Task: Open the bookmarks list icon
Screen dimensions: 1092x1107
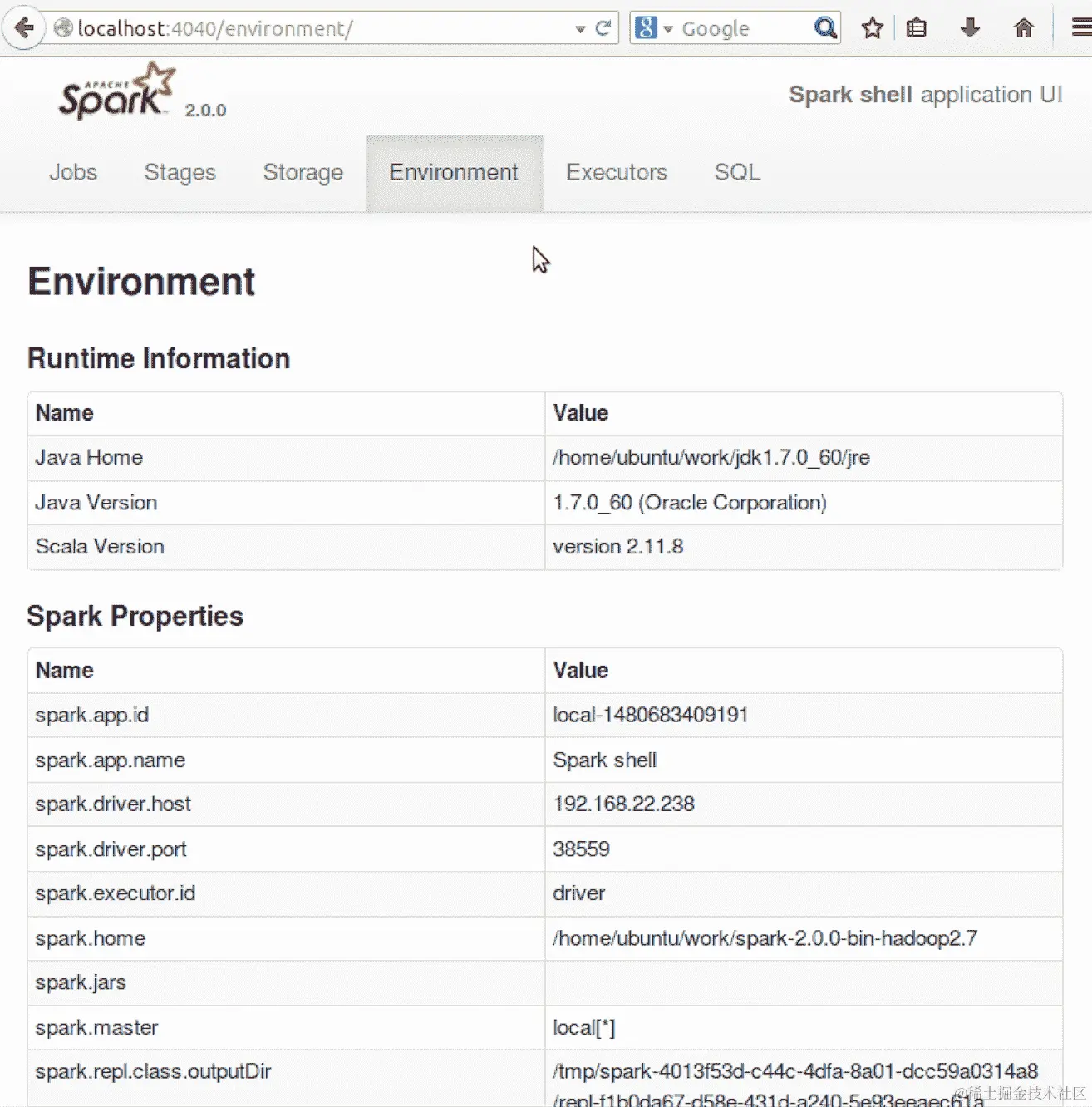Action: click(916, 28)
